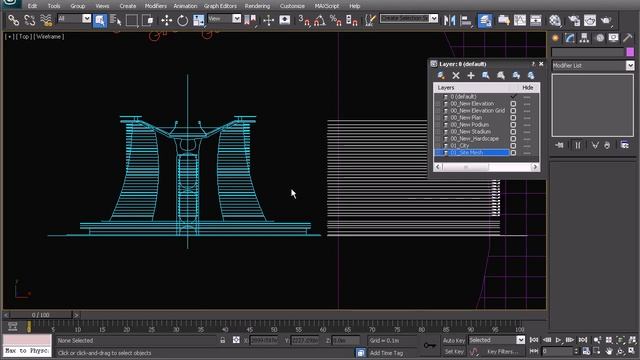Add selected objects to highlighted layer

(x=471, y=76)
